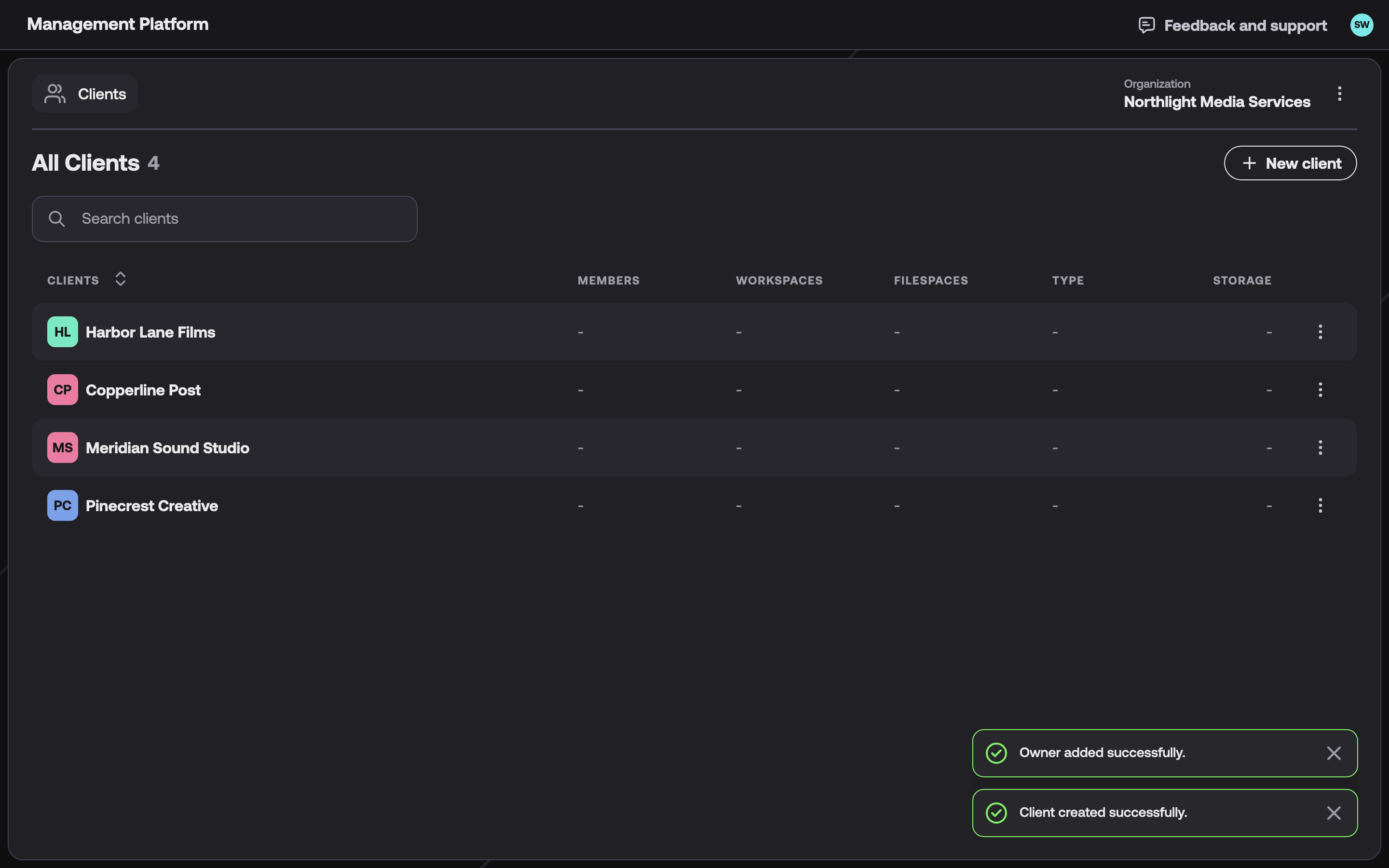This screenshot has height=868, width=1389.
Task: Click the Workspaces column header
Action: click(779, 281)
